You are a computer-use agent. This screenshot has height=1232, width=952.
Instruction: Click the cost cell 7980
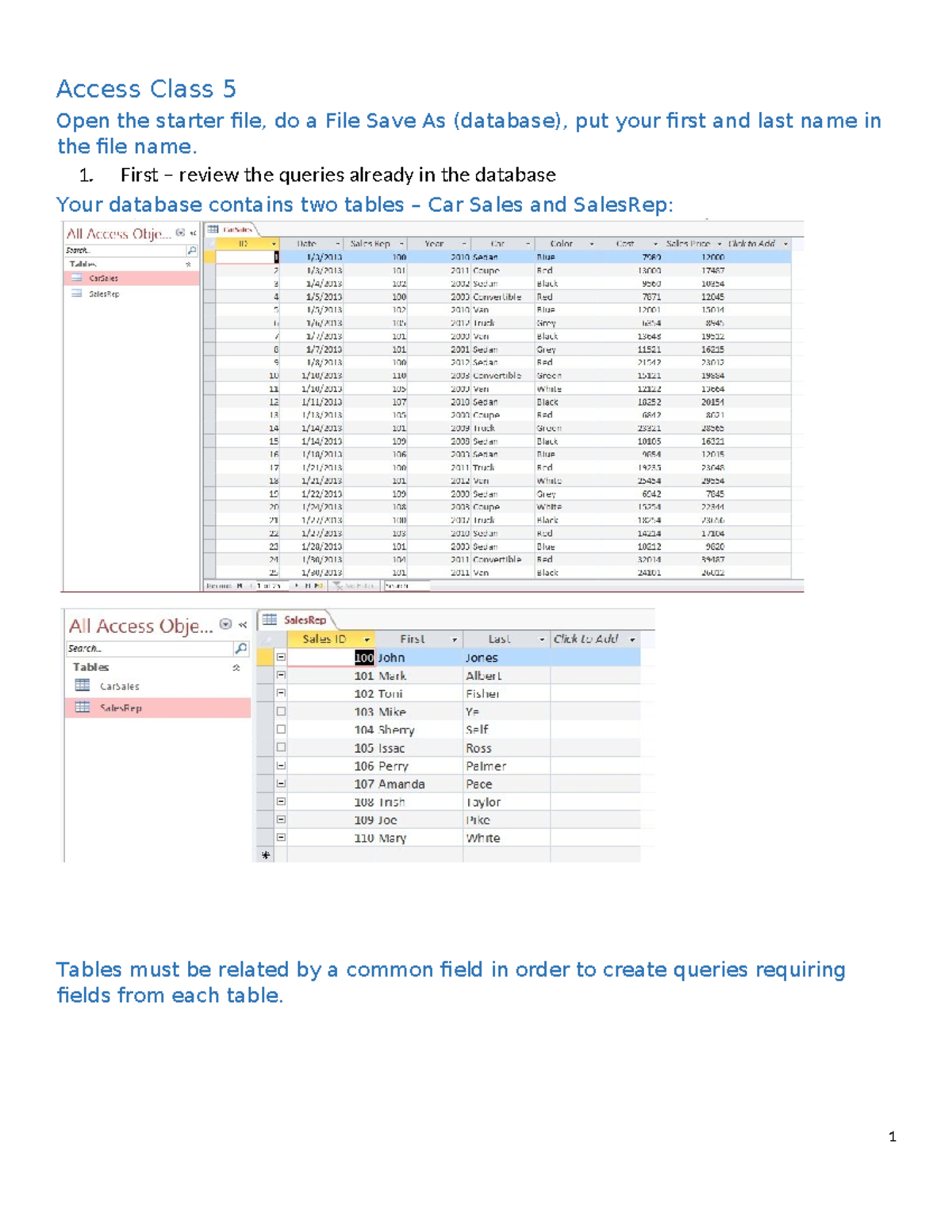tap(631, 257)
